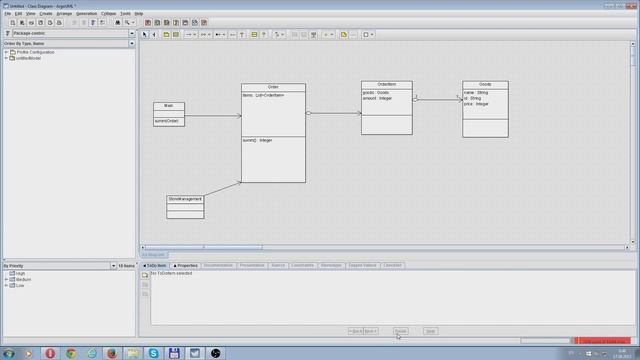Viewport: 640px width, 360px height.
Task: Click the New project toolbar icon
Action: pyautogui.click(x=13, y=22)
